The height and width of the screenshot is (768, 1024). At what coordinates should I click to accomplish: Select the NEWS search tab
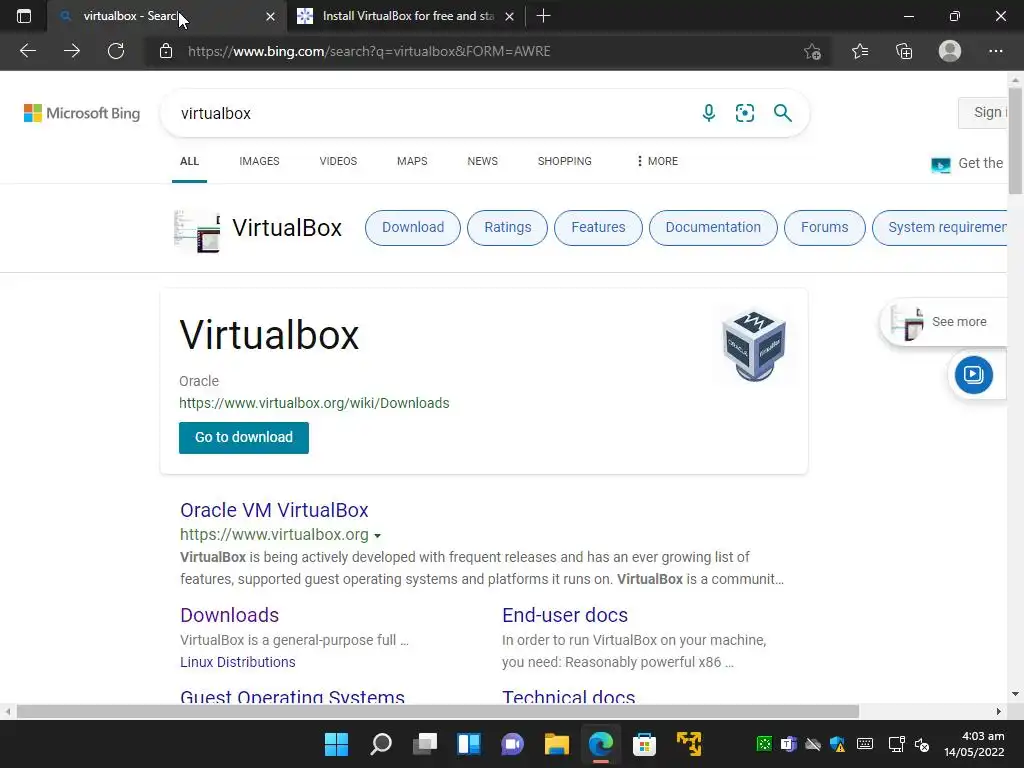[483, 161]
